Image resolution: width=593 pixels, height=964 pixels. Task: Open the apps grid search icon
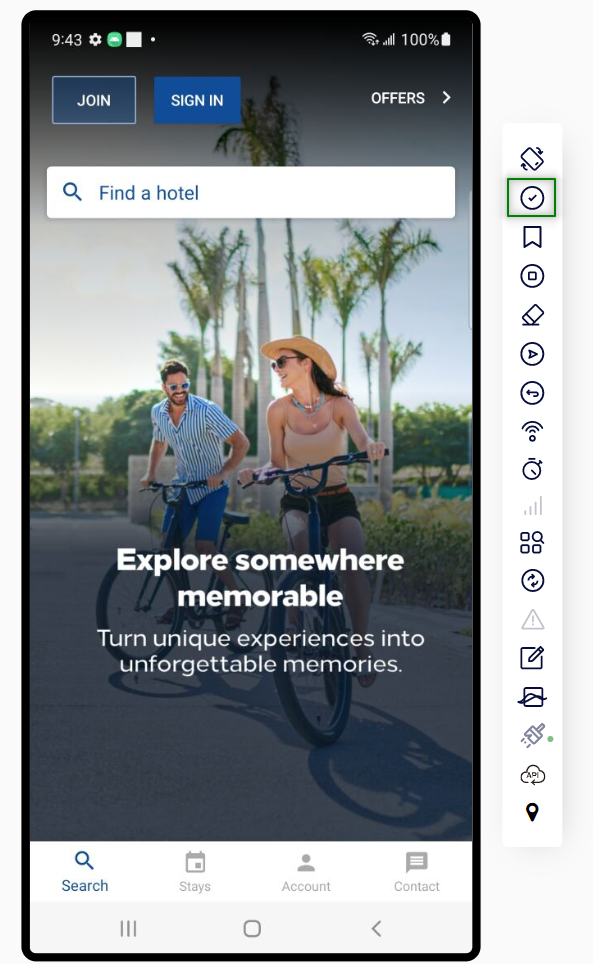[x=532, y=542]
